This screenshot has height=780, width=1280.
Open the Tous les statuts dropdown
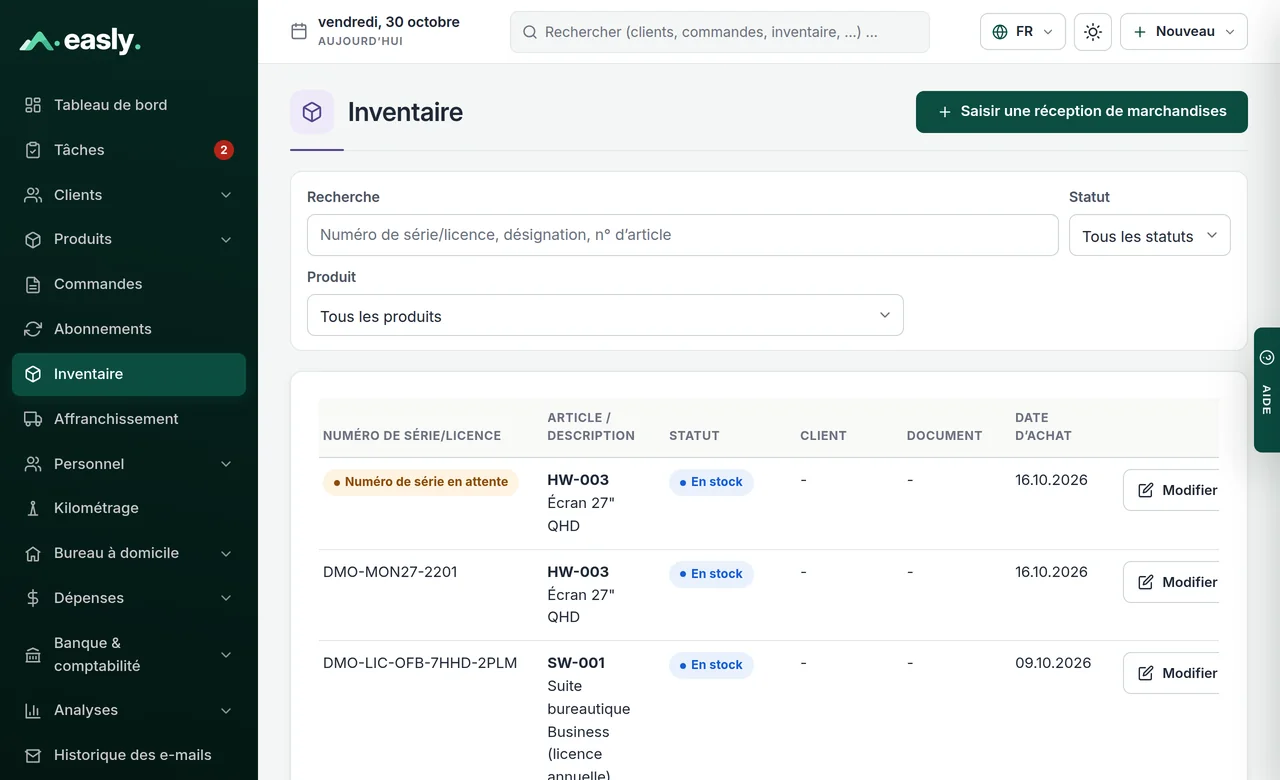click(x=1150, y=235)
